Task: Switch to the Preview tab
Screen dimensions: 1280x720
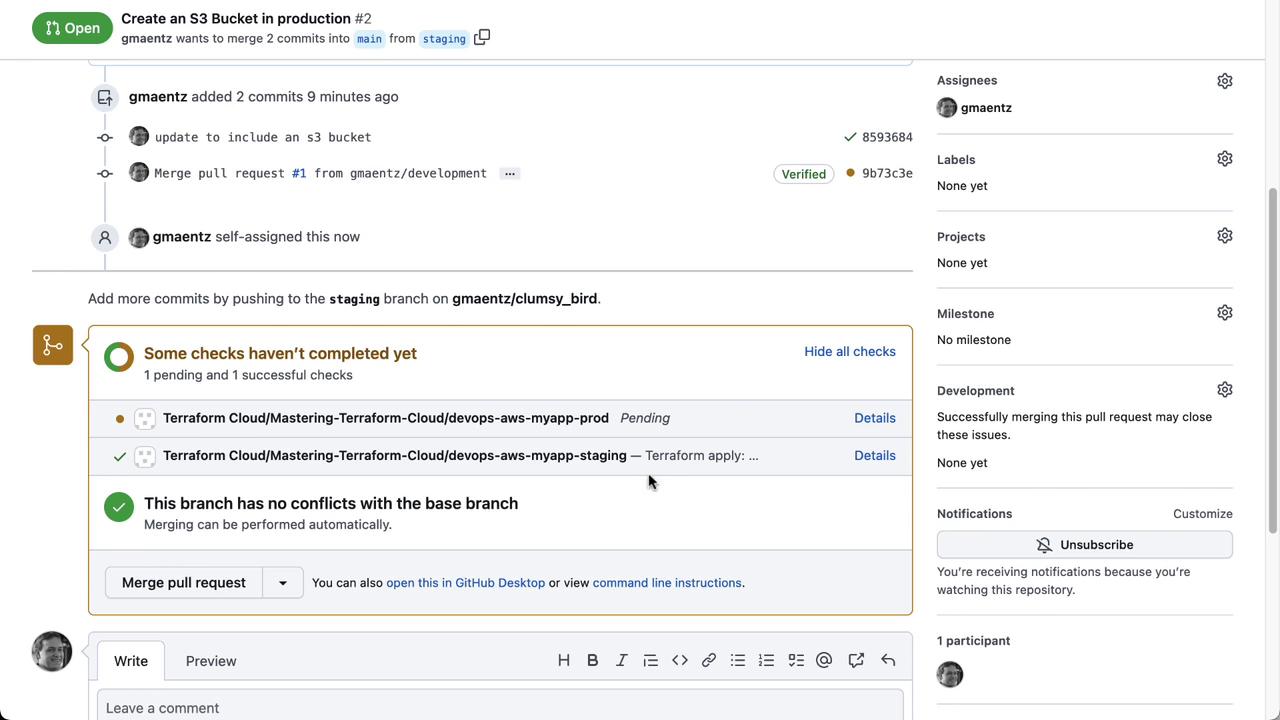Action: [211, 661]
